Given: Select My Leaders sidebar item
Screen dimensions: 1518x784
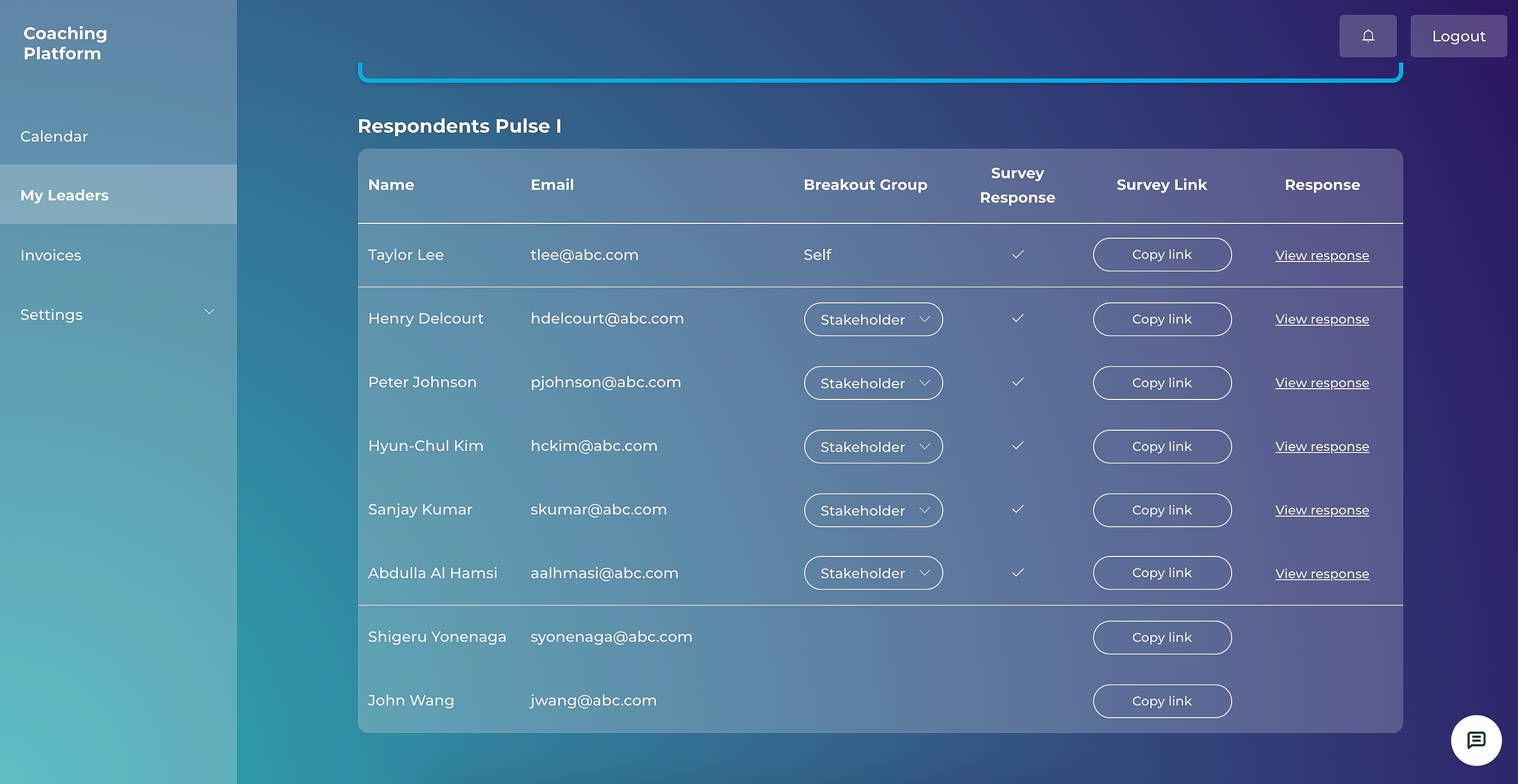Looking at the screenshot, I should tap(65, 195).
